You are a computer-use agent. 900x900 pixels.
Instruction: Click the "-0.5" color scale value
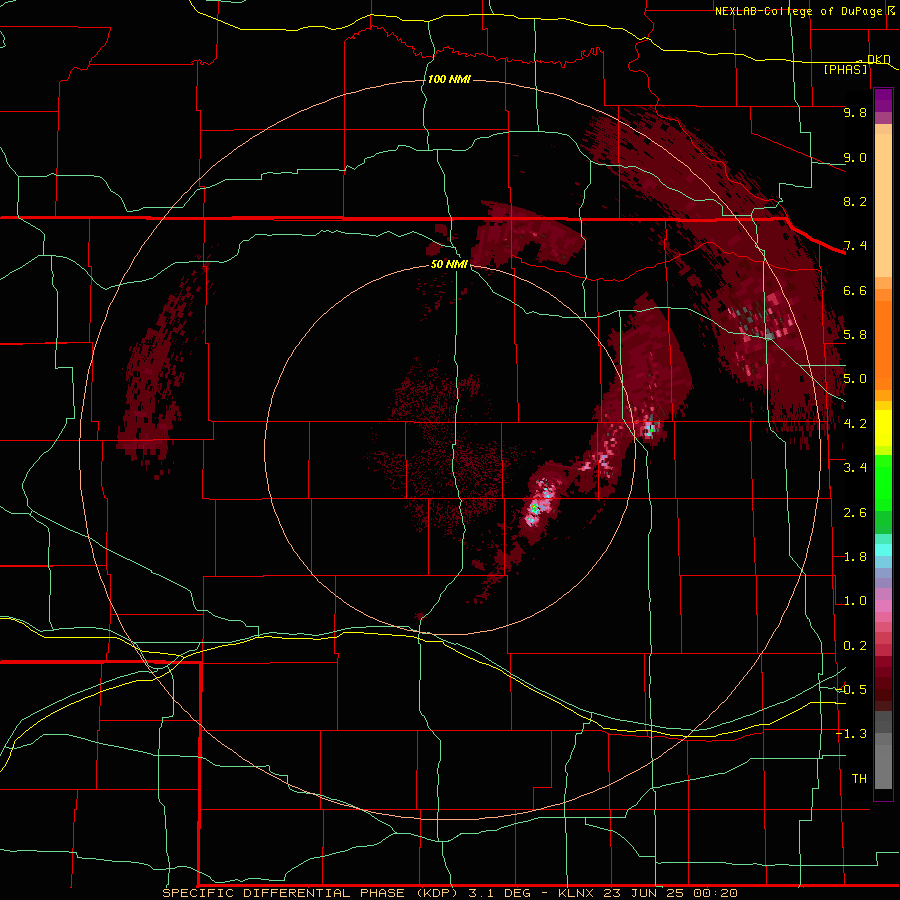pos(851,690)
